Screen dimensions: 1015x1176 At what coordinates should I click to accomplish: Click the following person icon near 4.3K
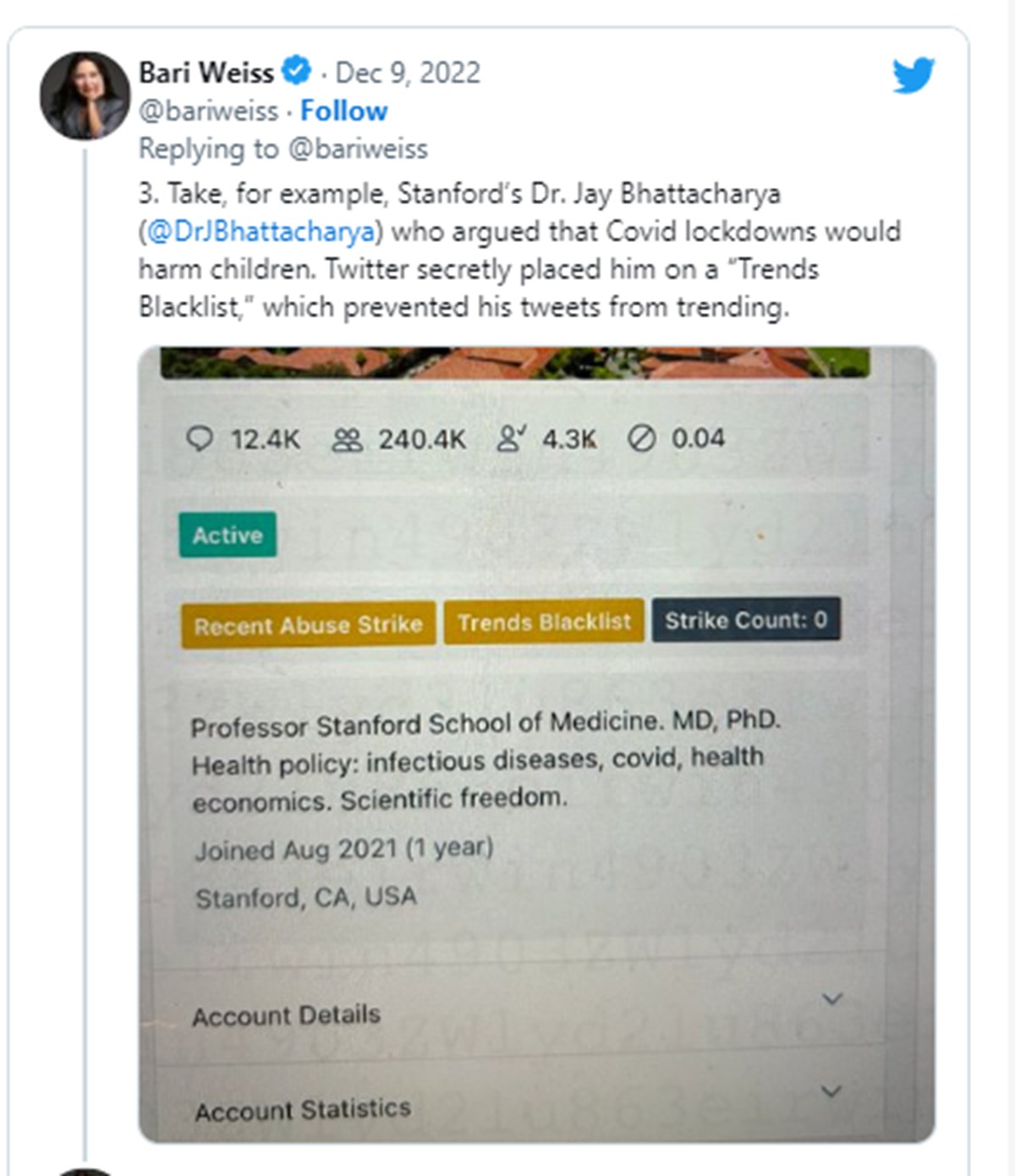coord(511,437)
